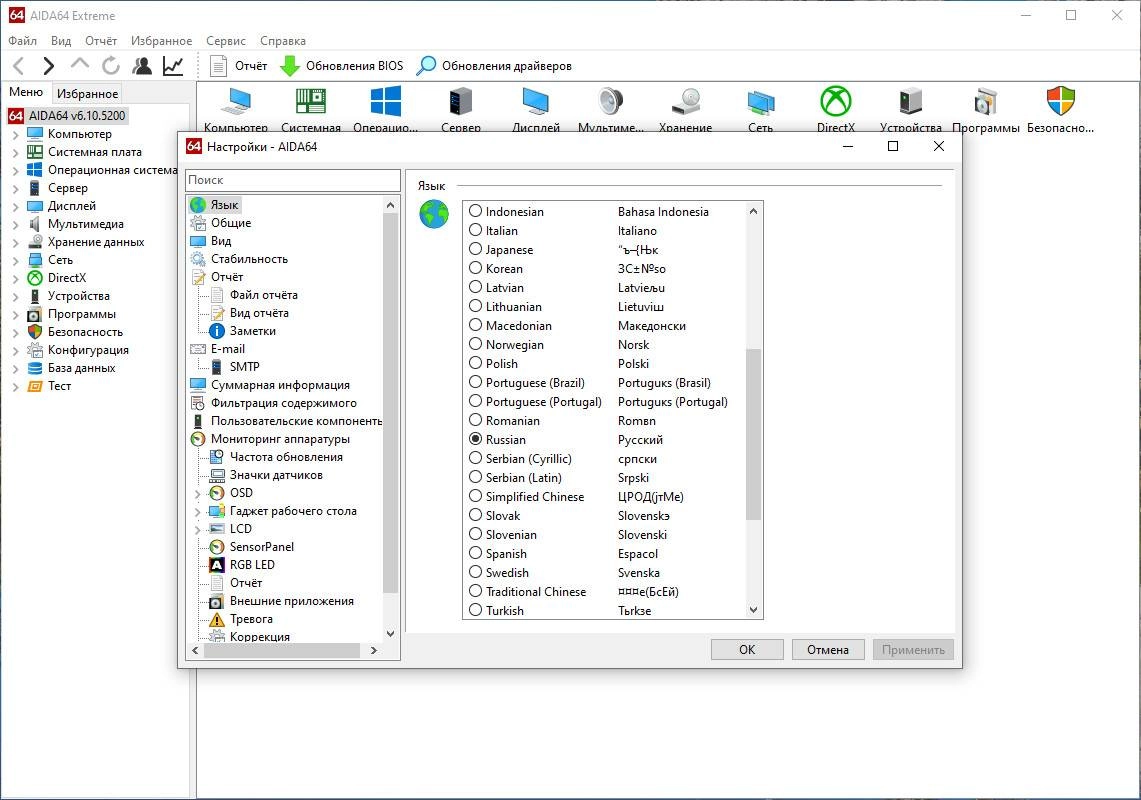Select Russian language radio button
Image resolution: width=1141 pixels, height=800 pixels.
coord(475,439)
